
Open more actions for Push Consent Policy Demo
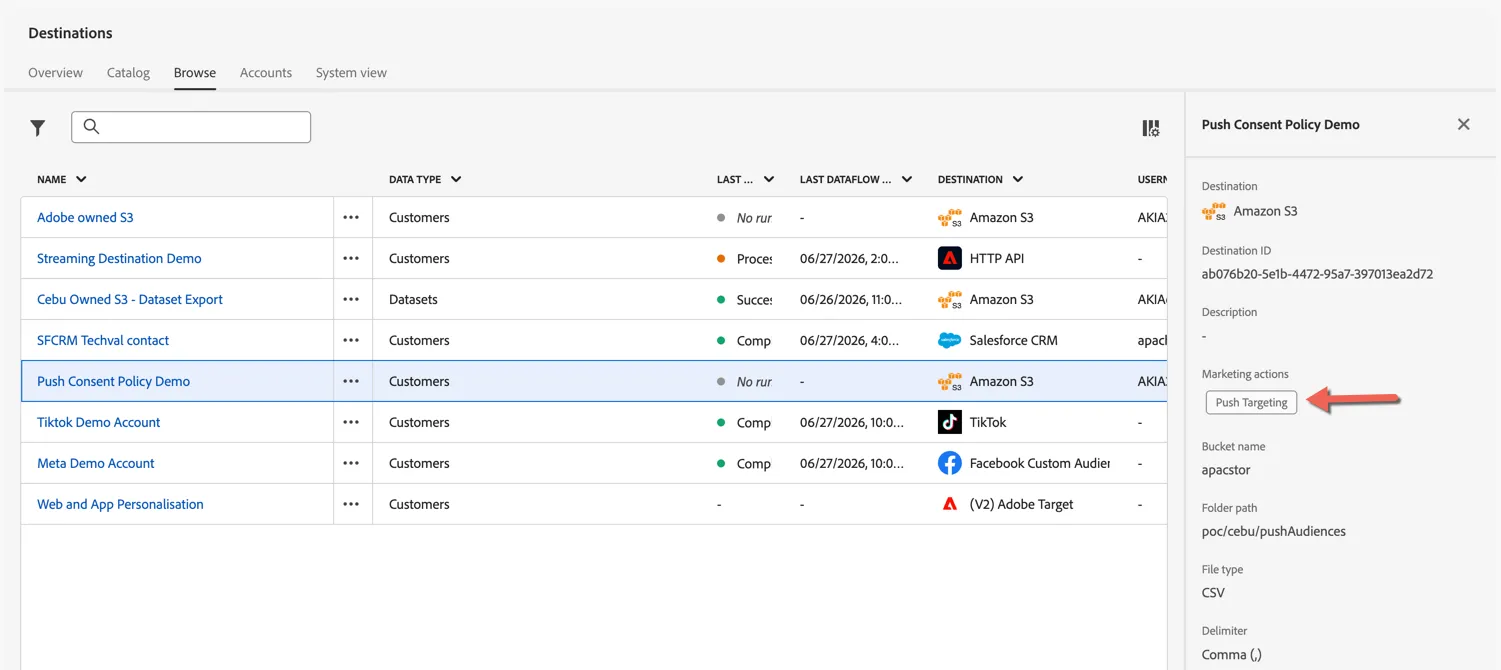coord(351,381)
